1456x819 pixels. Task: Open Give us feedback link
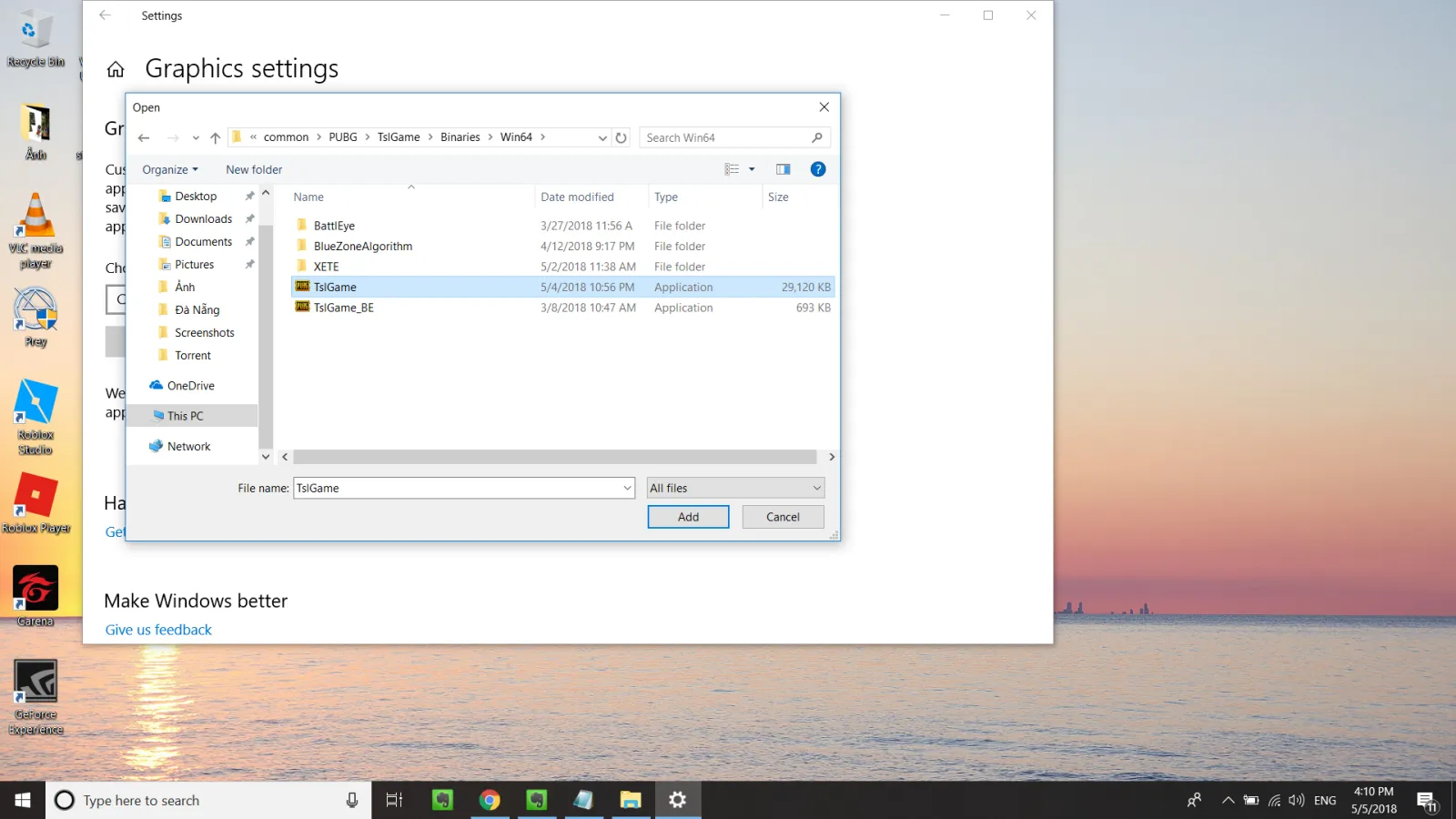pos(158,630)
